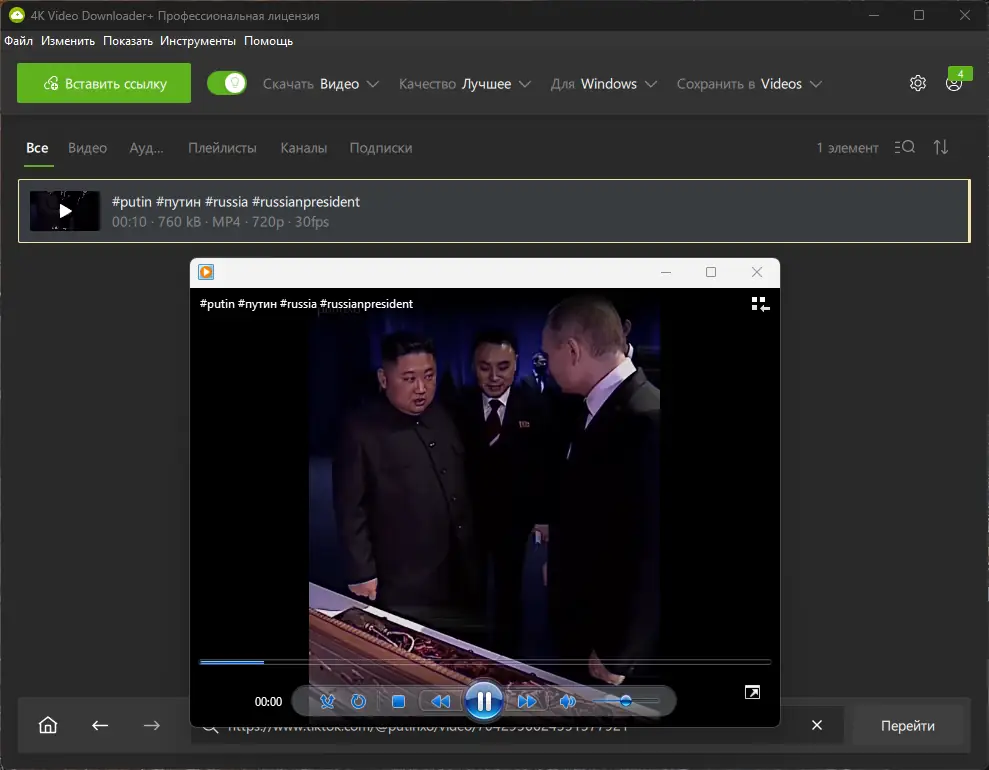The height and width of the screenshot is (770, 989).
Task: Toggle shuffle in the media player
Action: (x=327, y=701)
